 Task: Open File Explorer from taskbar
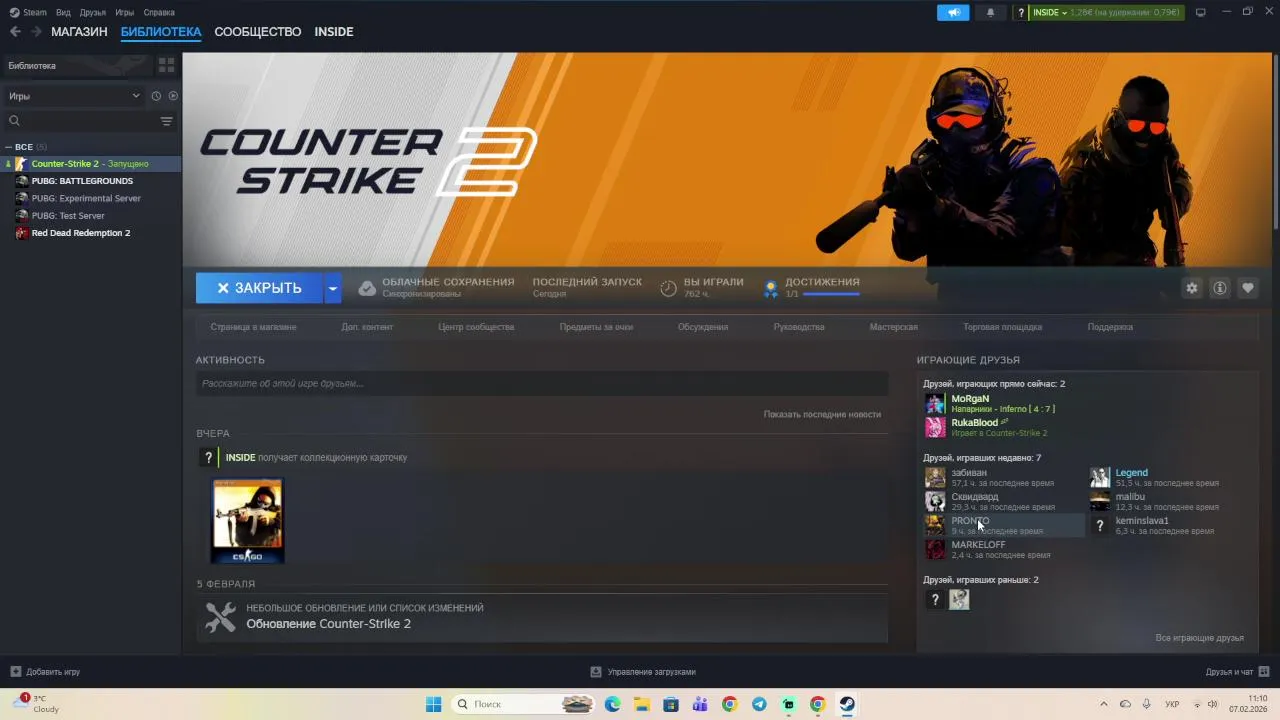point(641,704)
